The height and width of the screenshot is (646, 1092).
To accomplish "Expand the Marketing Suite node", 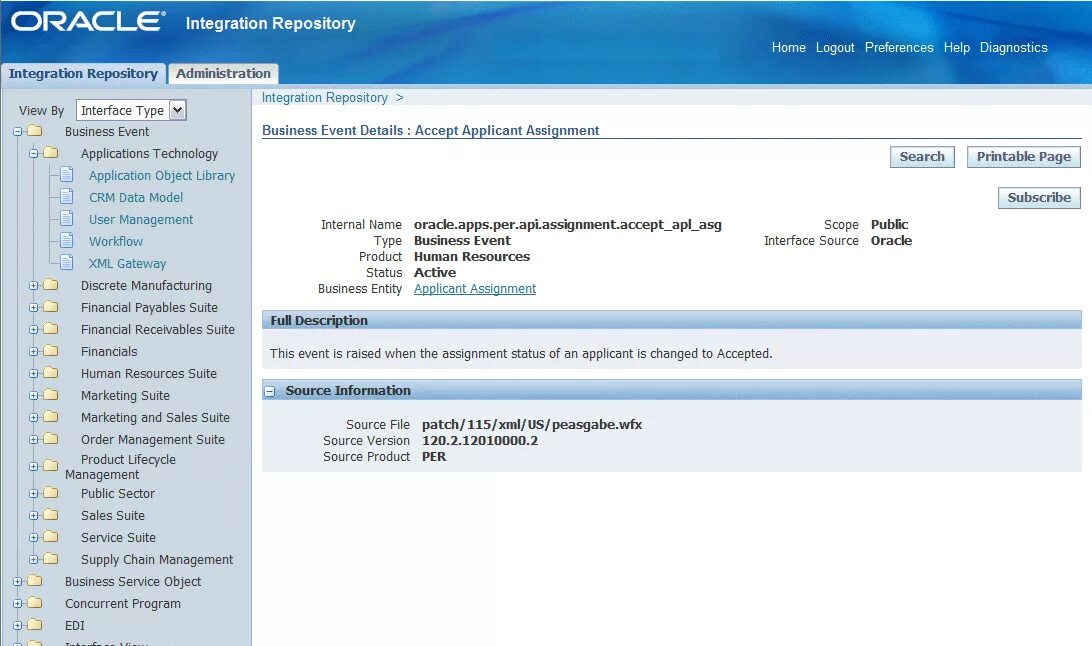I will (33, 395).
